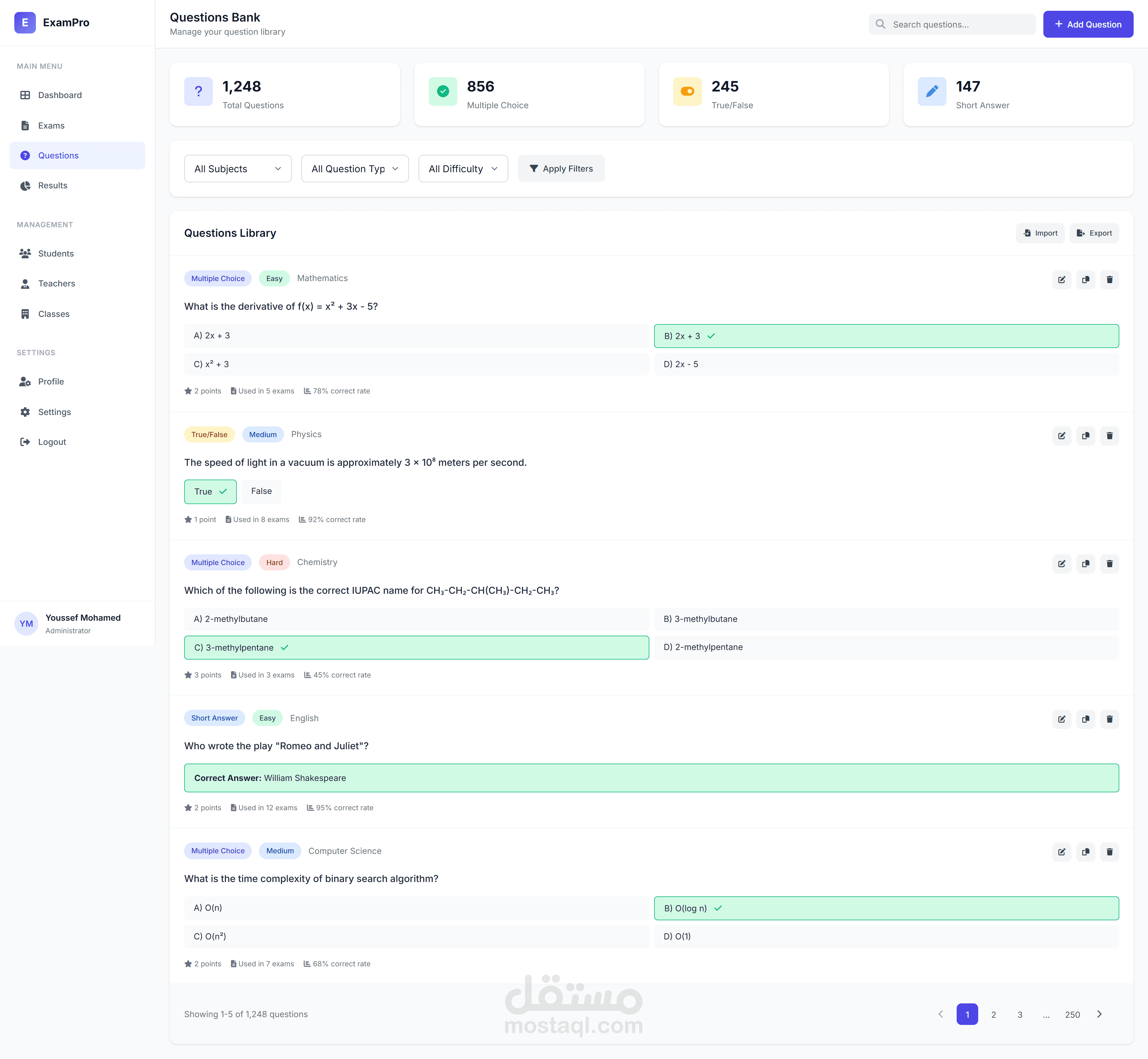Click the ExamPro logo icon

click(25, 22)
